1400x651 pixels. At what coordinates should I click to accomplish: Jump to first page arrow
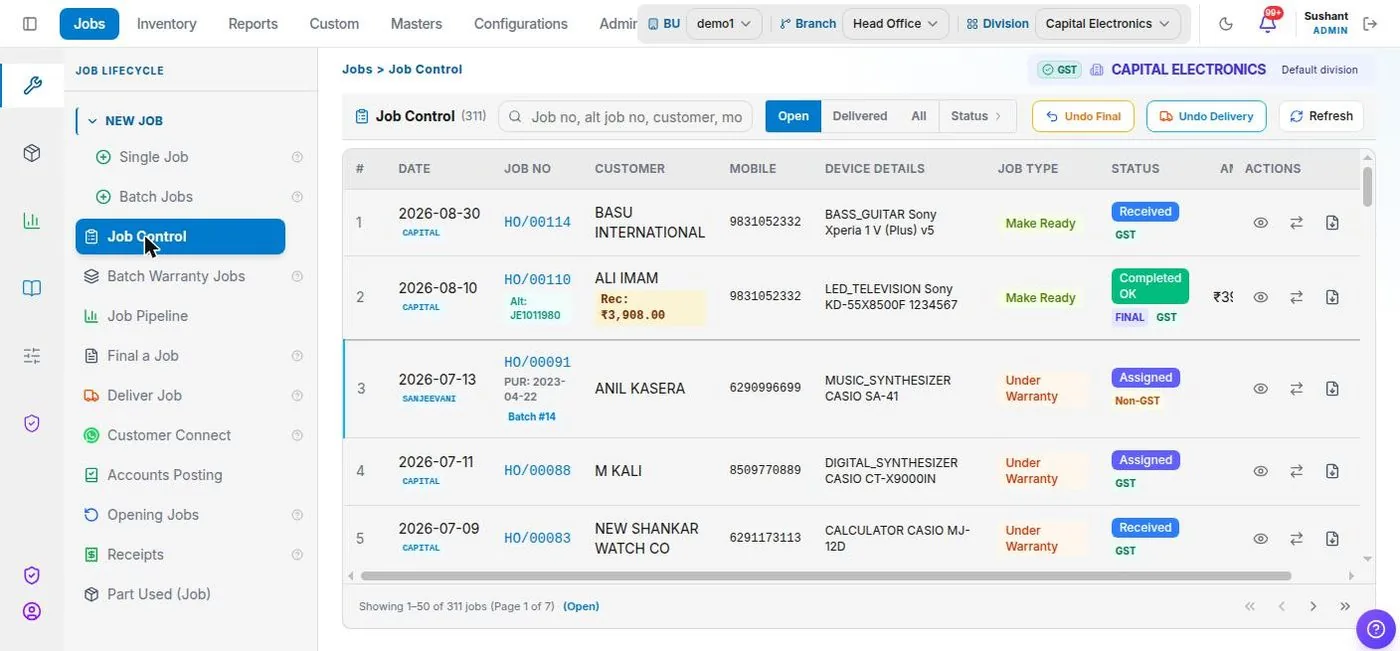click(1250, 606)
